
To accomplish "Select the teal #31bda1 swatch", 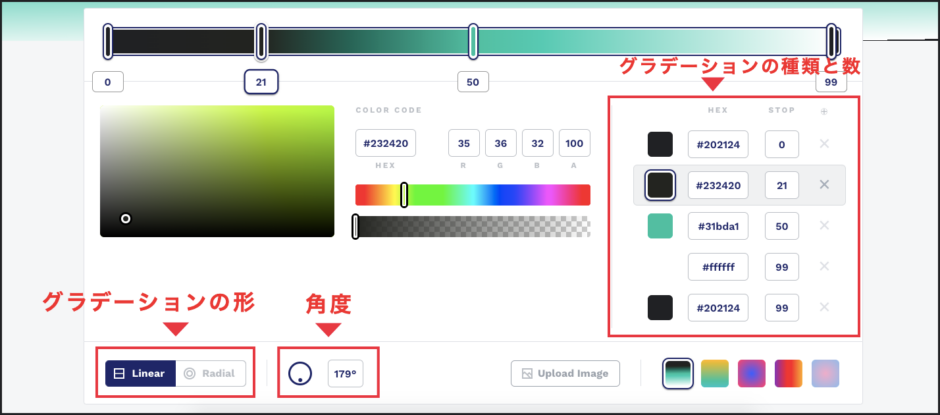I will click(660, 226).
